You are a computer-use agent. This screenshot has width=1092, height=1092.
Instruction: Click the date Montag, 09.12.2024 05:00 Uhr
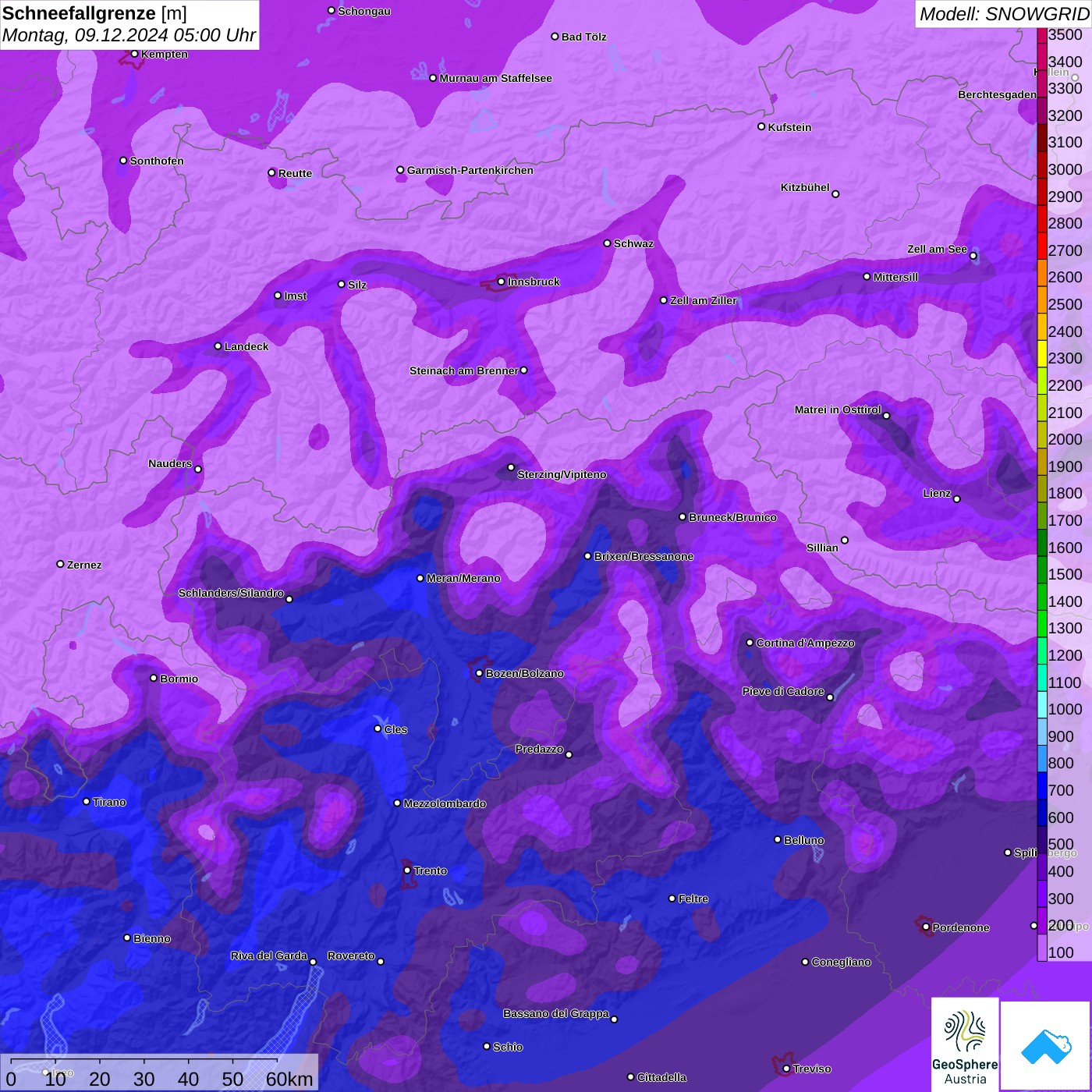[x=129, y=35]
